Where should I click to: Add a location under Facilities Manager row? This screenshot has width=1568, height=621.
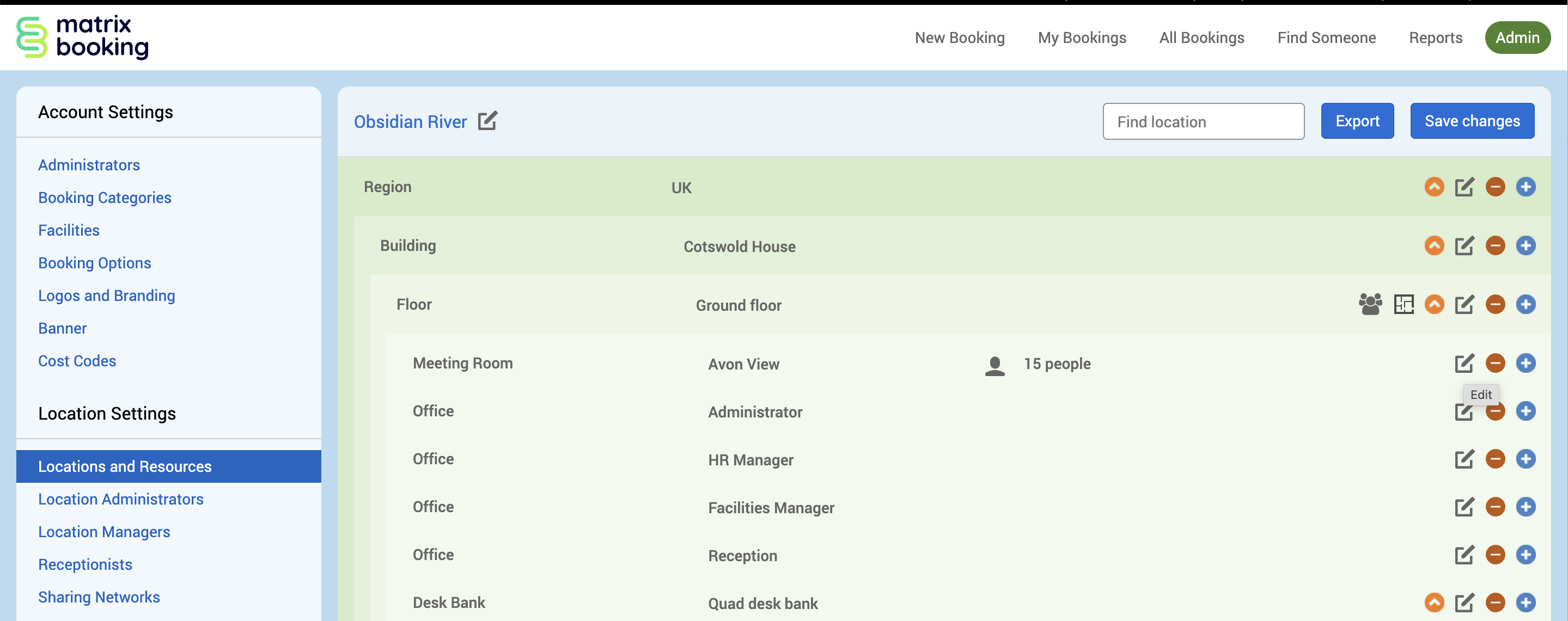(1526, 507)
